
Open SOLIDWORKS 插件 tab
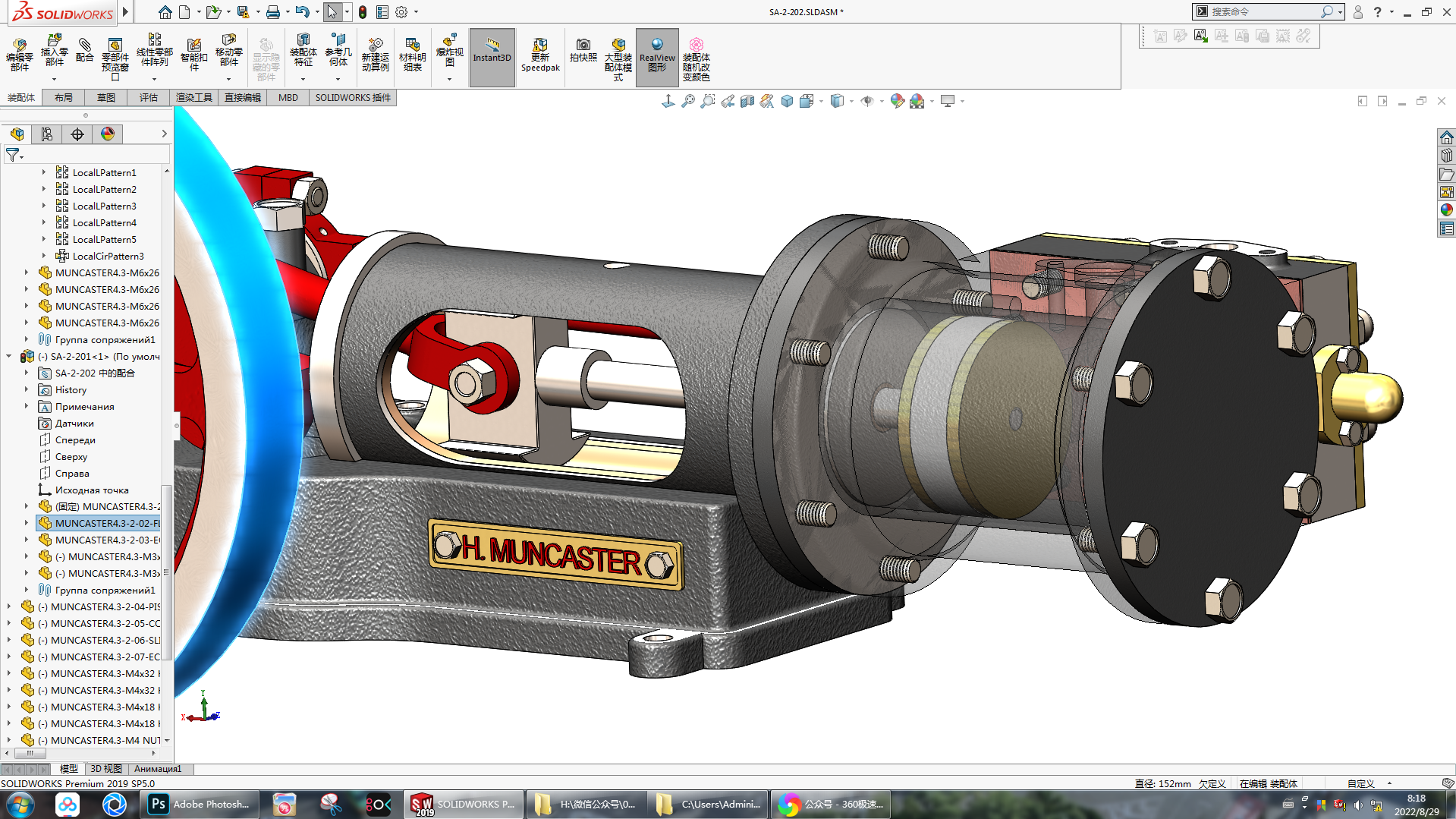point(353,98)
